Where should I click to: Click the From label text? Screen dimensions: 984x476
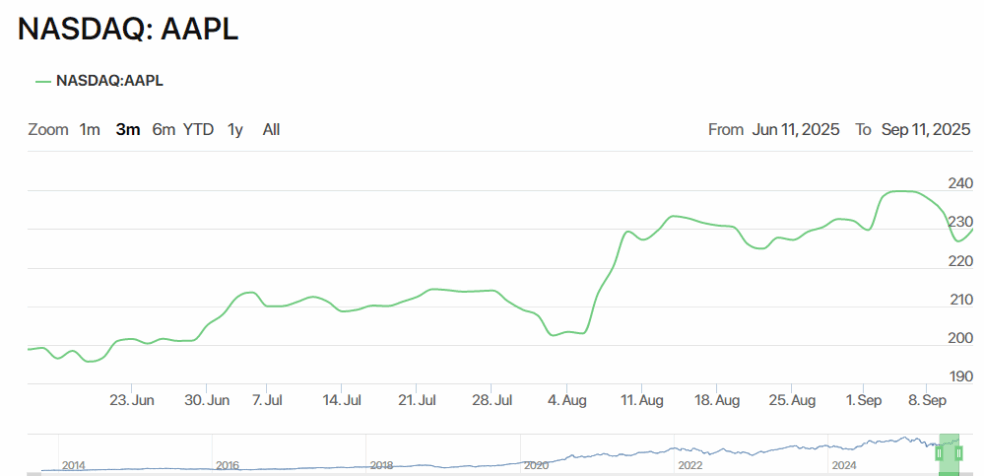(726, 130)
